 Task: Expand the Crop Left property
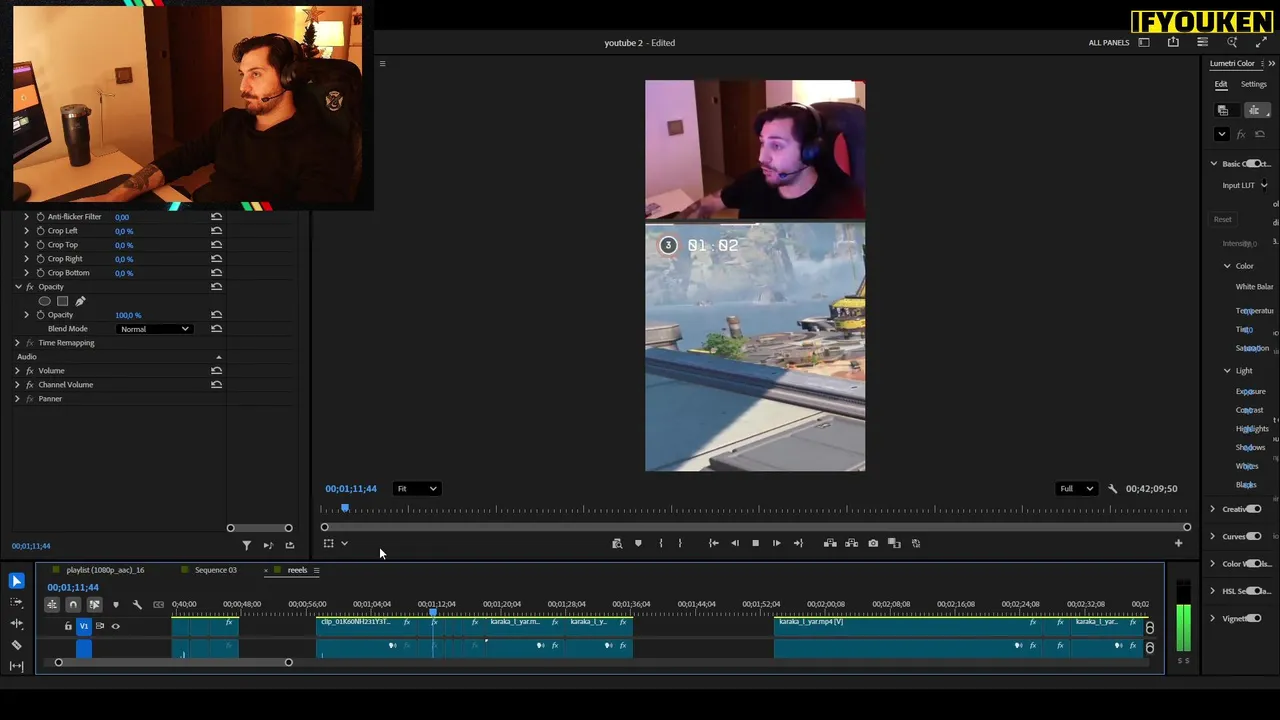[x=27, y=231]
